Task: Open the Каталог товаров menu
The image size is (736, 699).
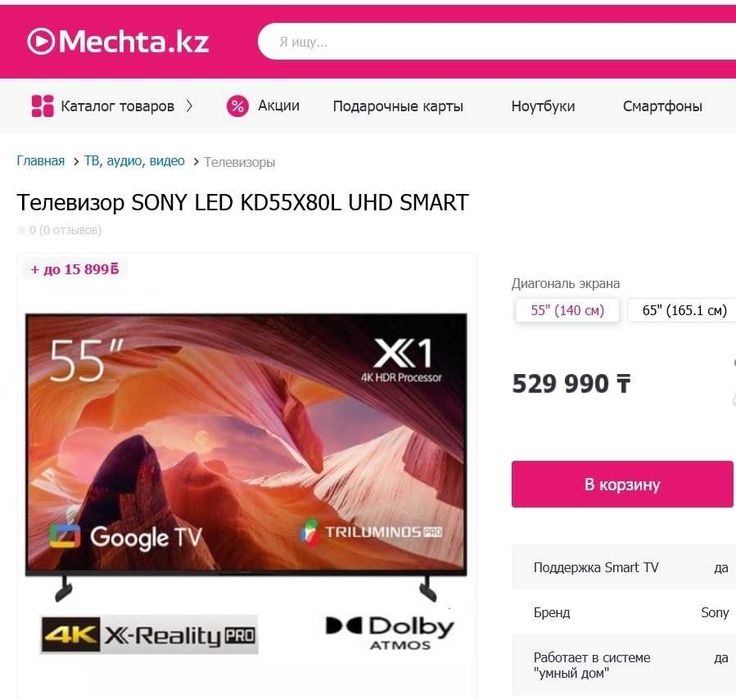Action: (117, 106)
